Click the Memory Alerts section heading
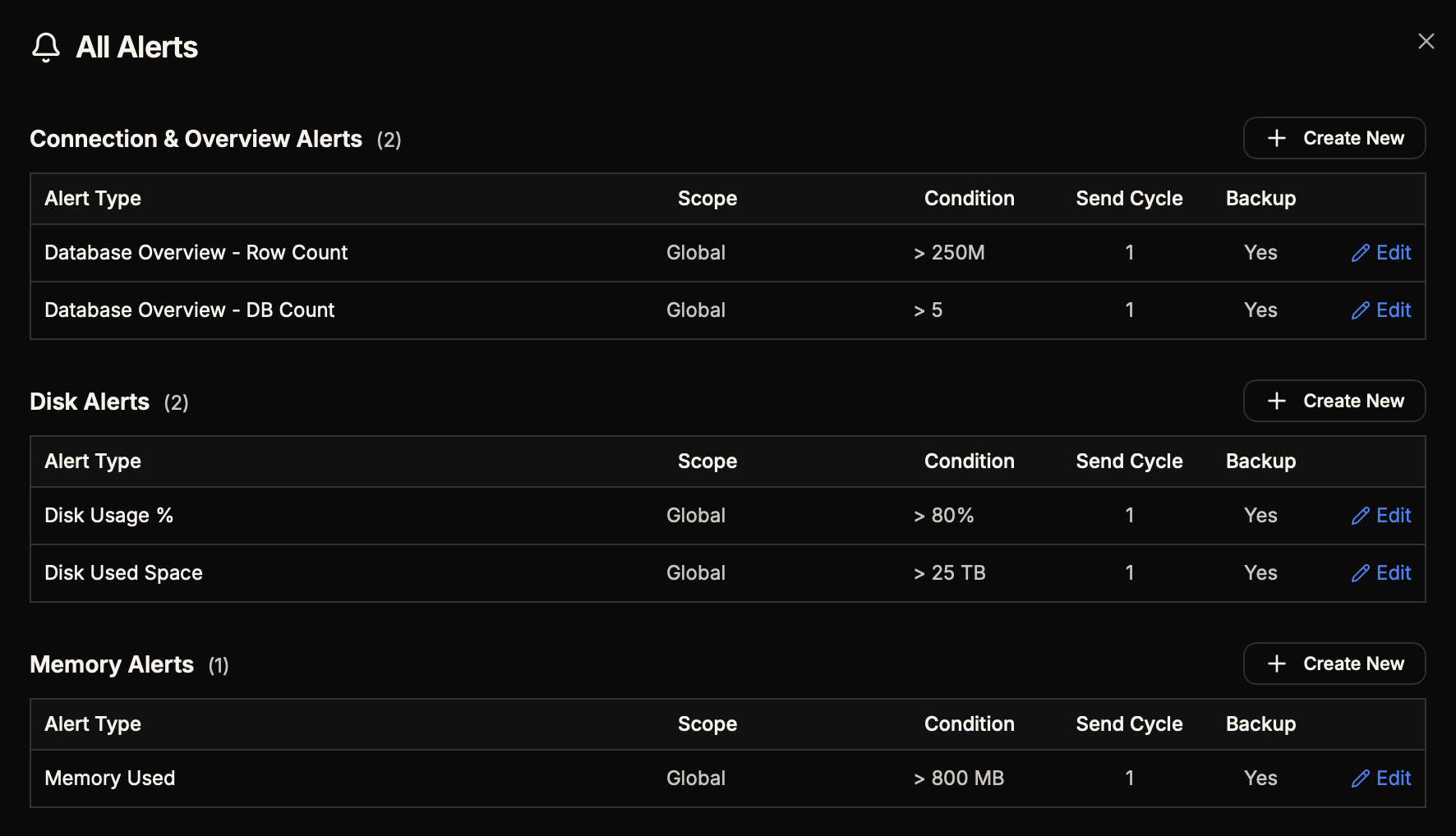 [x=112, y=664]
